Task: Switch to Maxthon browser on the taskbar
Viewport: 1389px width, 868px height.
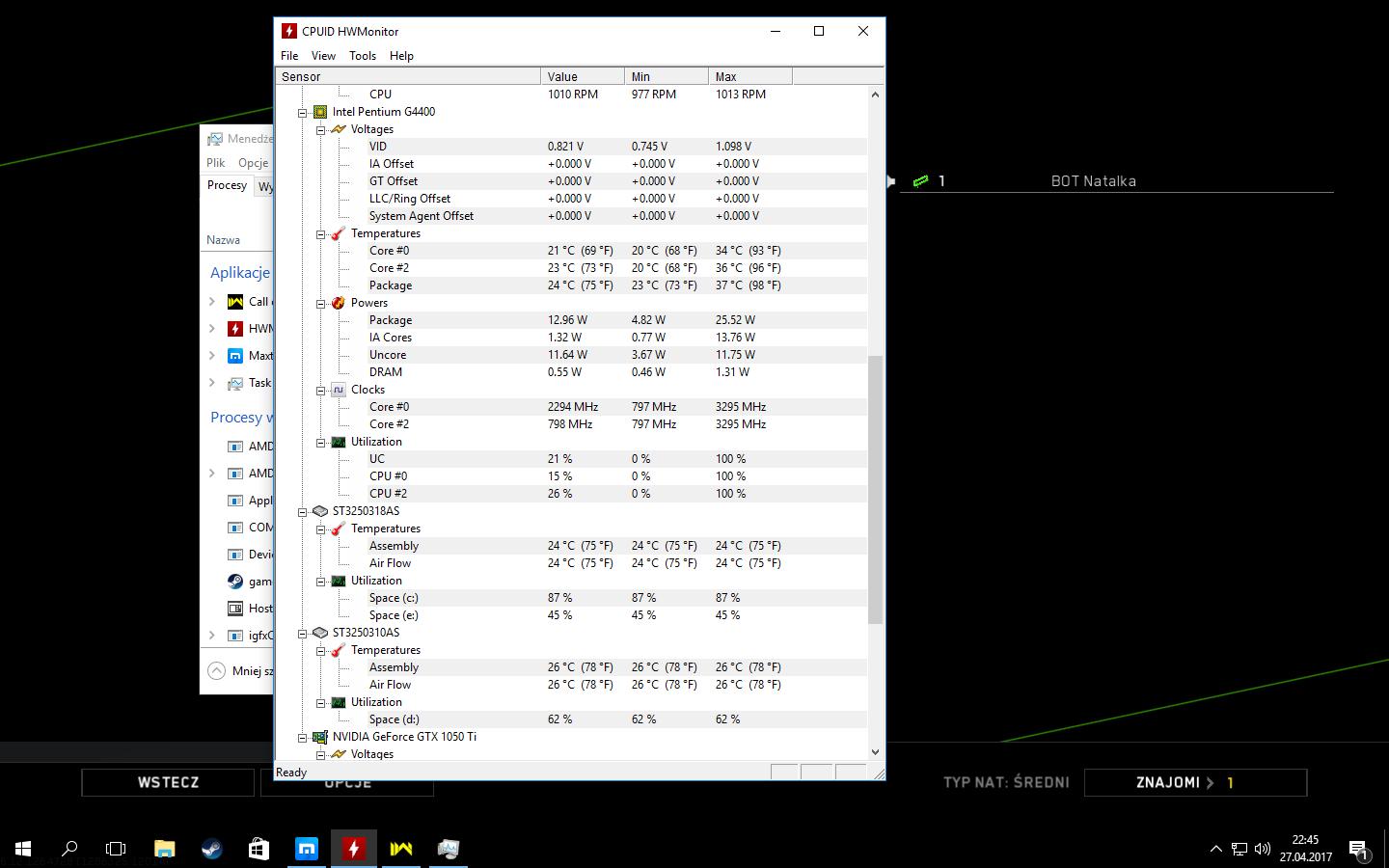Action: pos(307,849)
